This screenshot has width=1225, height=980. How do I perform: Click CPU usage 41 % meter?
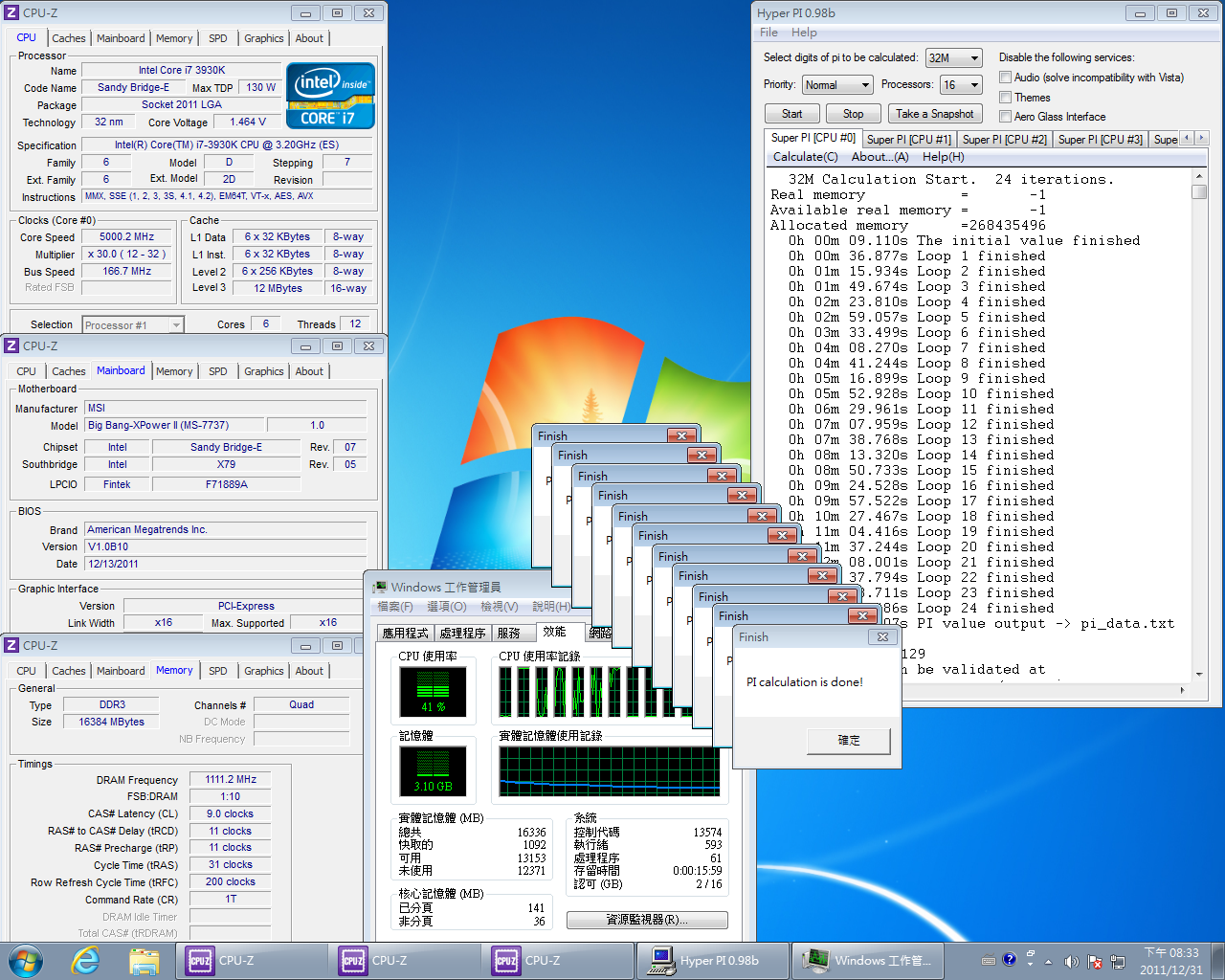click(433, 692)
